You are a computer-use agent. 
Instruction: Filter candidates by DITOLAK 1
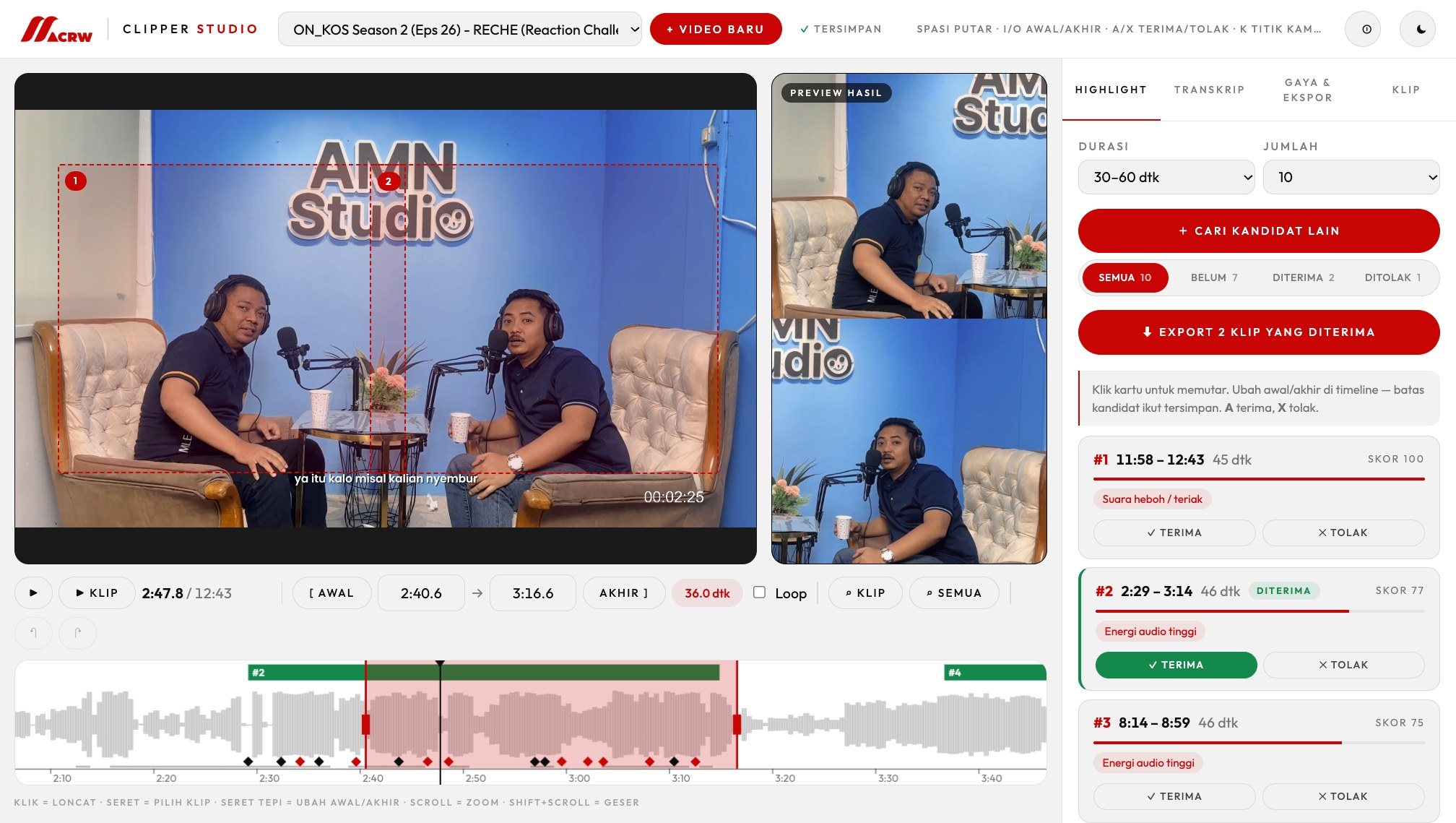(1392, 277)
